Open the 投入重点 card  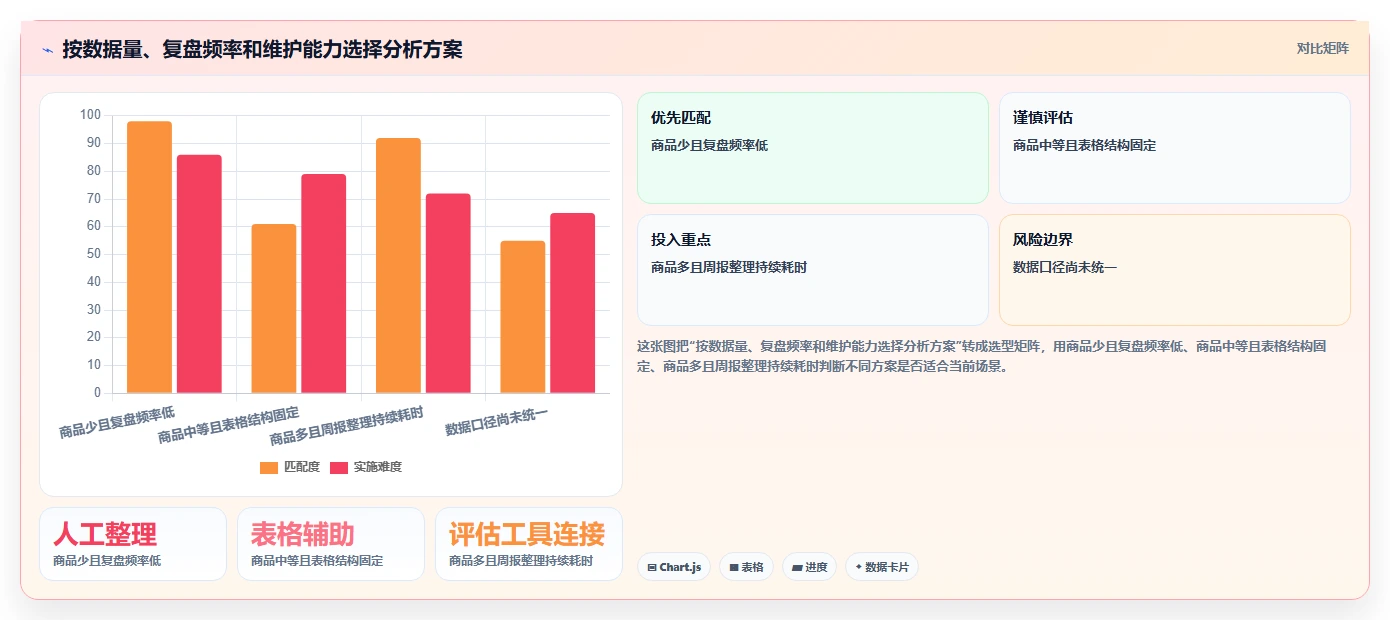point(813,270)
